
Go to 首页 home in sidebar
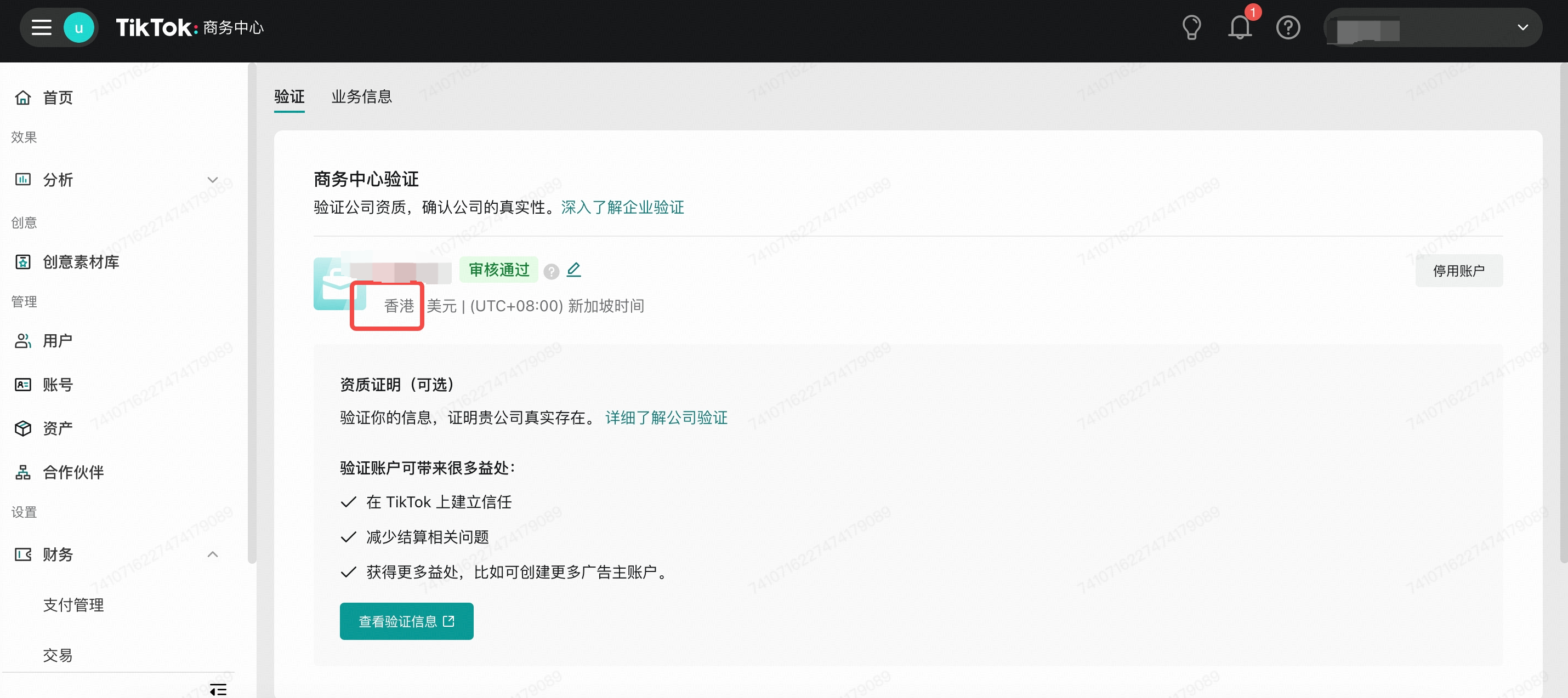(x=57, y=98)
